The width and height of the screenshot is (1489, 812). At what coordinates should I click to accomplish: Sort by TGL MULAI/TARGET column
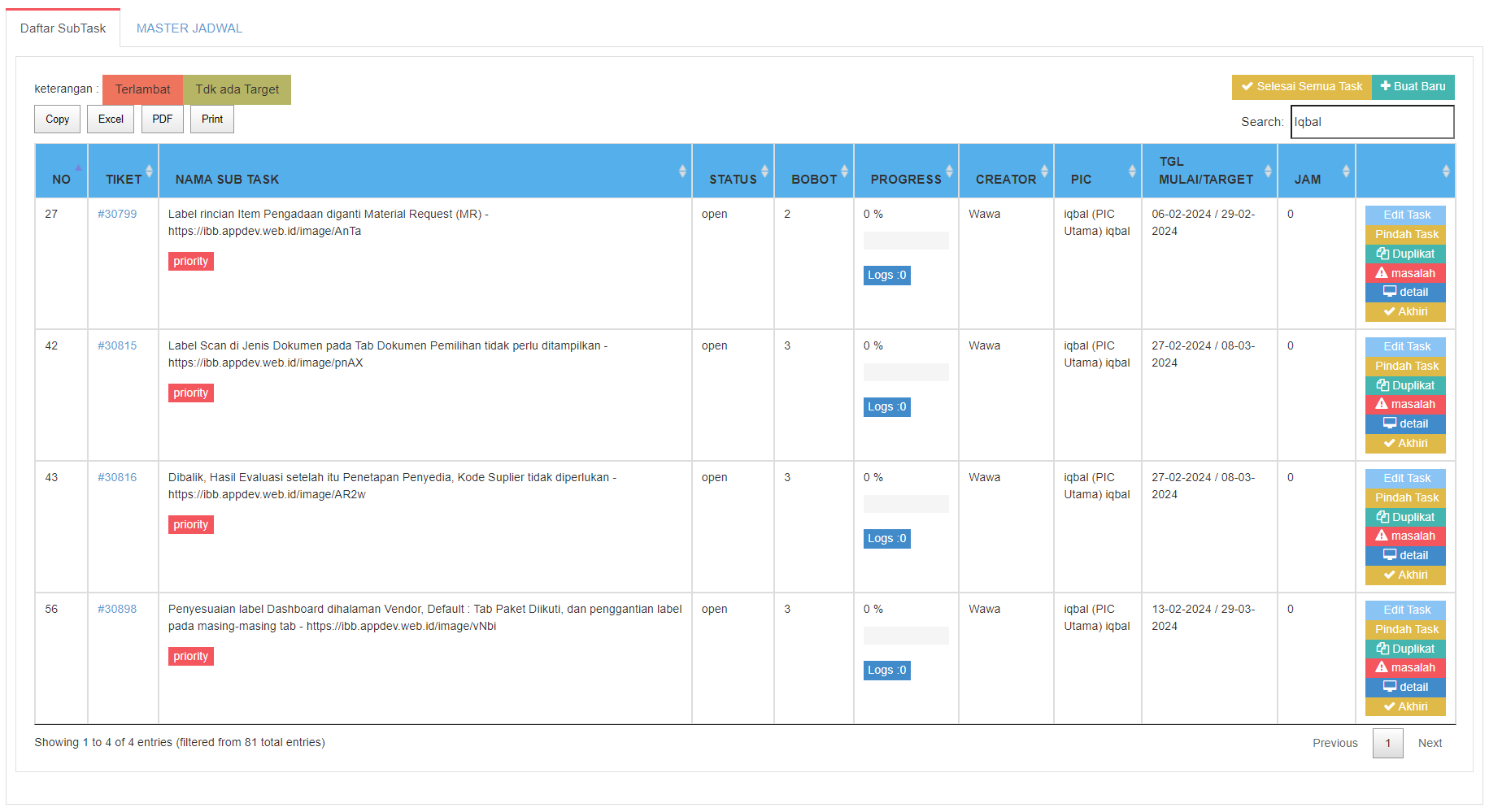pos(1208,172)
